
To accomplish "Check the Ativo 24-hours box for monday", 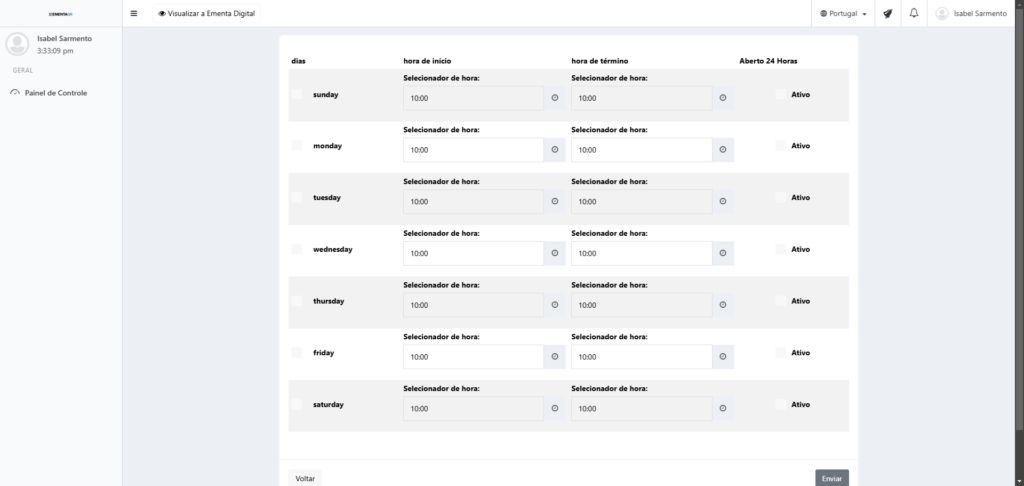I will (x=781, y=145).
